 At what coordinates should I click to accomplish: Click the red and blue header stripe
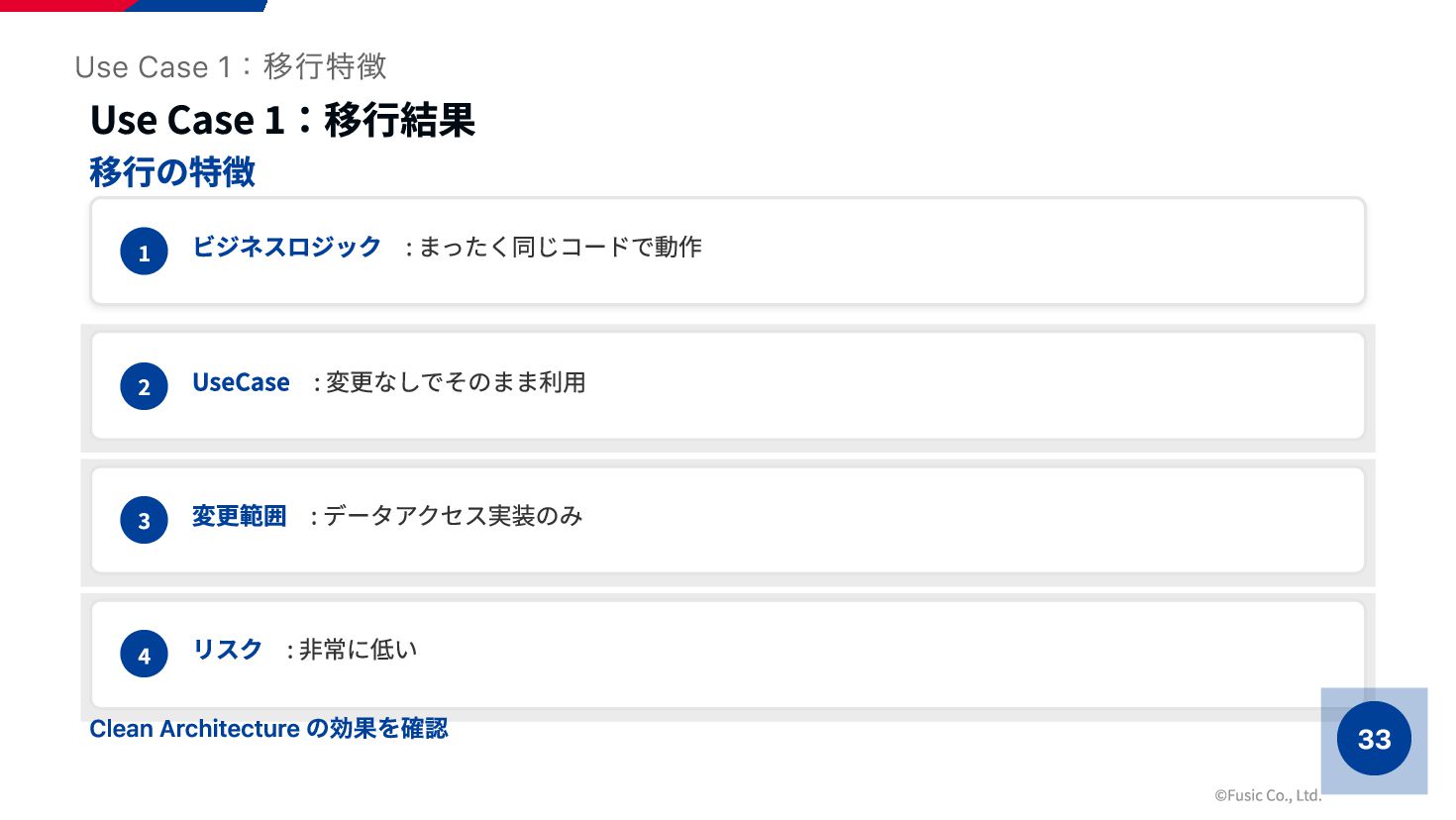pos(134,5)
